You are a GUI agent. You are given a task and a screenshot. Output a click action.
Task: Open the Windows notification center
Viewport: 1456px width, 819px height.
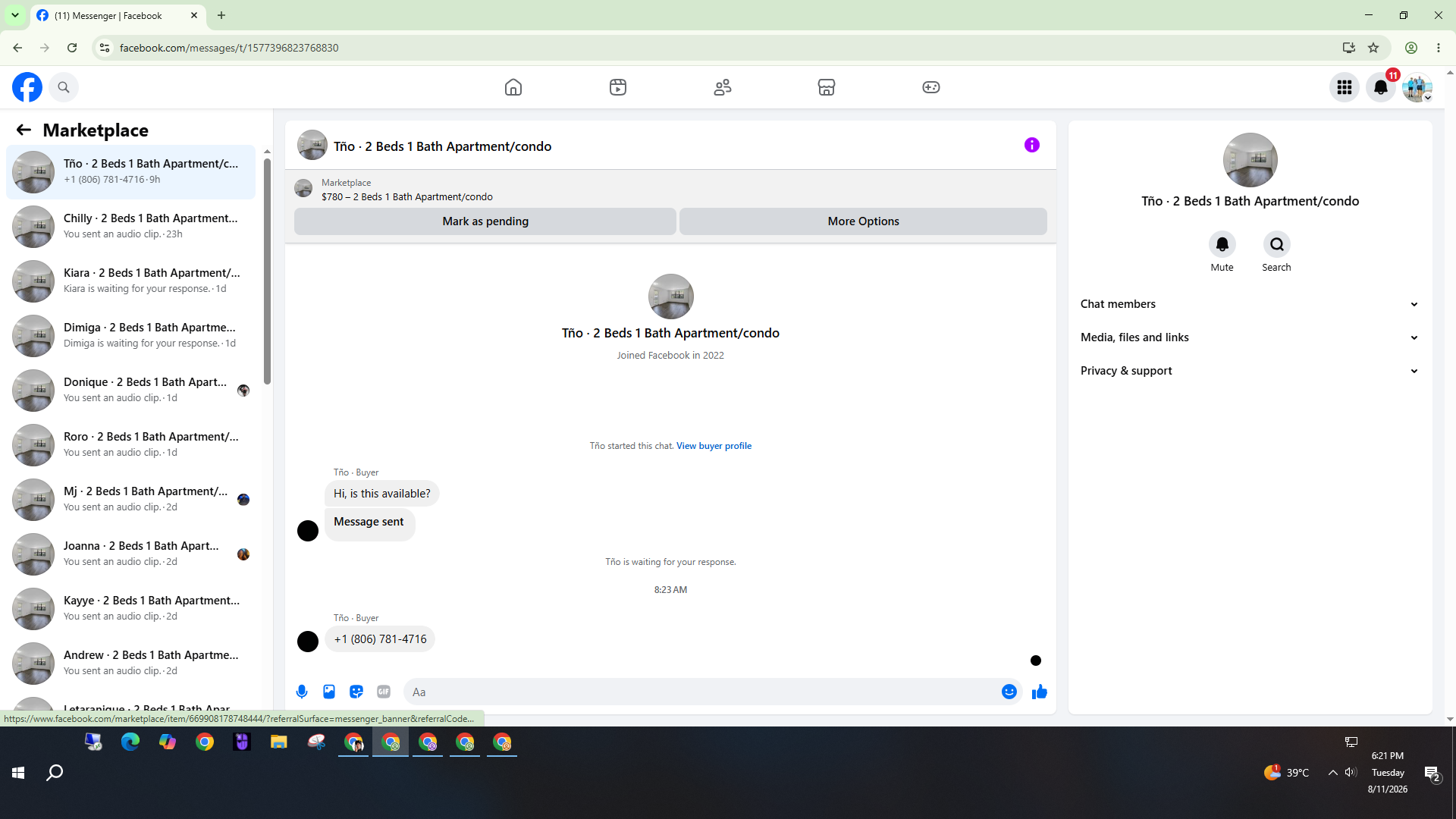[1432, 773]
